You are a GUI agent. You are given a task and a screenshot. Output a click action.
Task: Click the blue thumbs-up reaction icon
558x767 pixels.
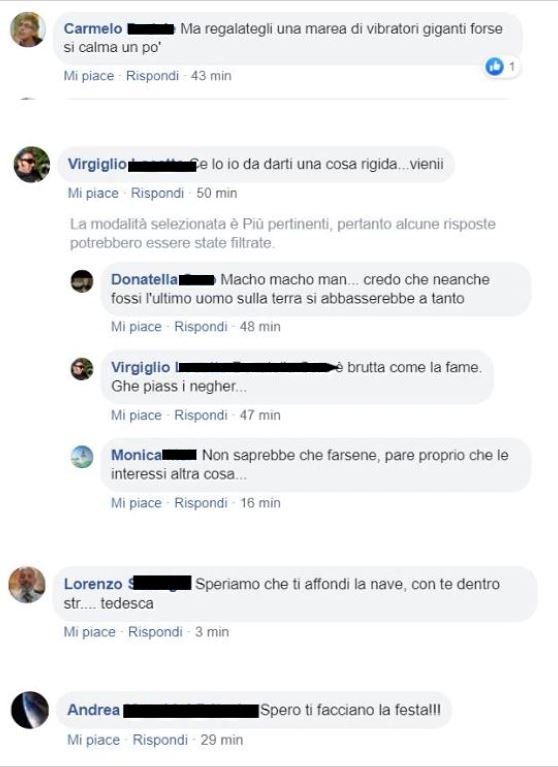point(494,66)
